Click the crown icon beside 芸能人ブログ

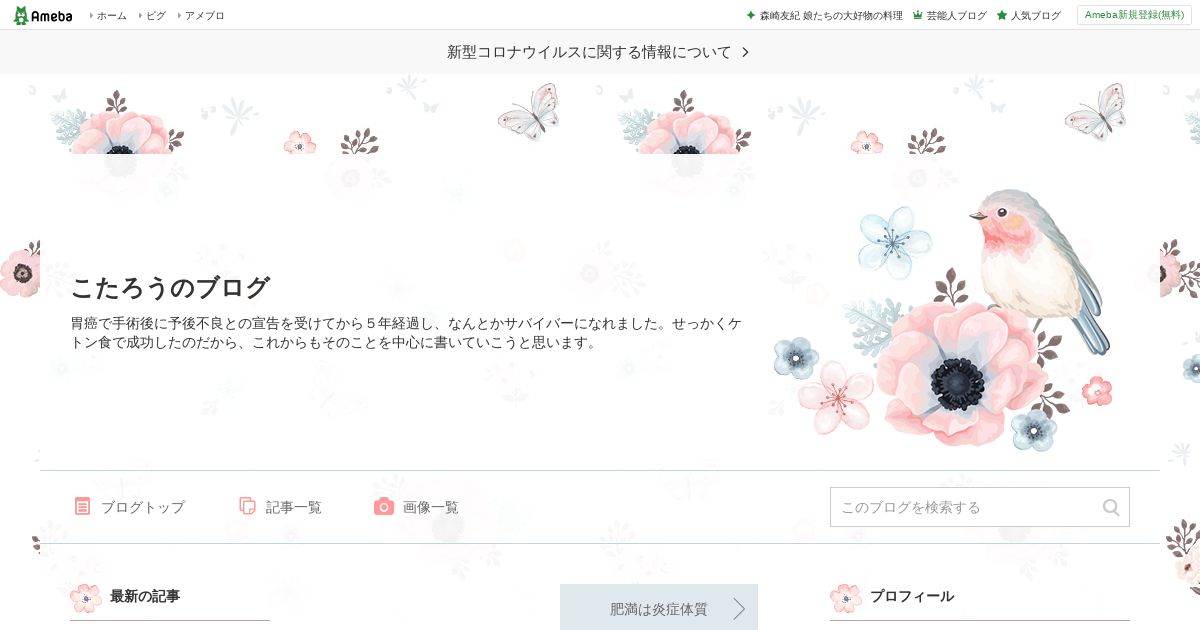point(917,15)
